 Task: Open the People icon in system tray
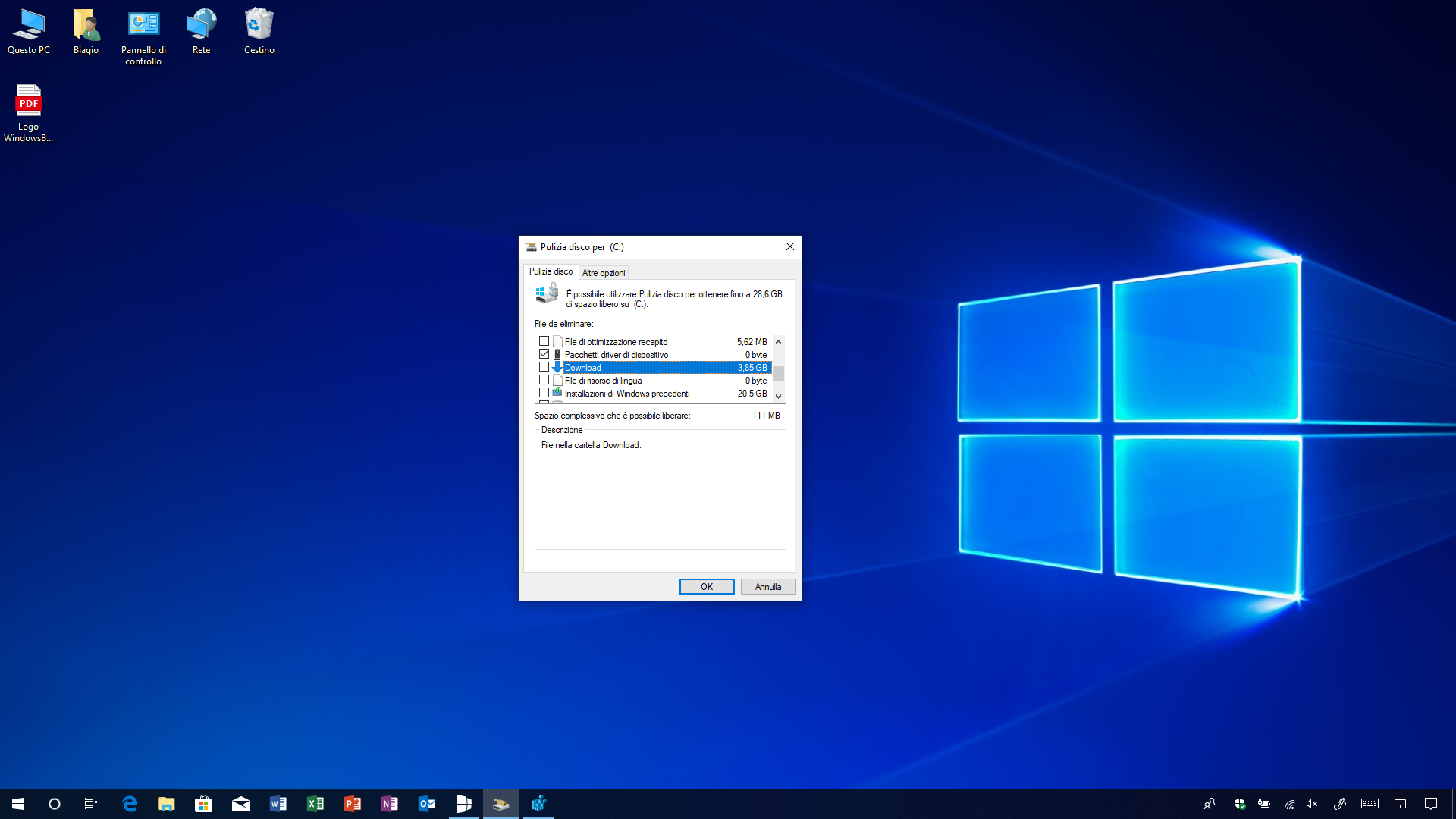click(1210, 804)
